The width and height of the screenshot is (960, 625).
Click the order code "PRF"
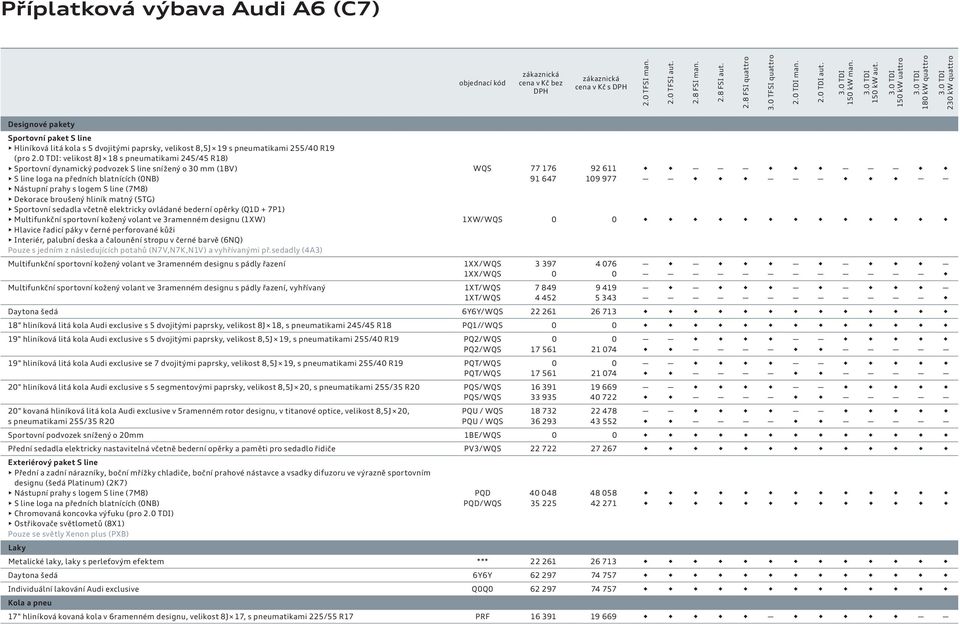482,616
